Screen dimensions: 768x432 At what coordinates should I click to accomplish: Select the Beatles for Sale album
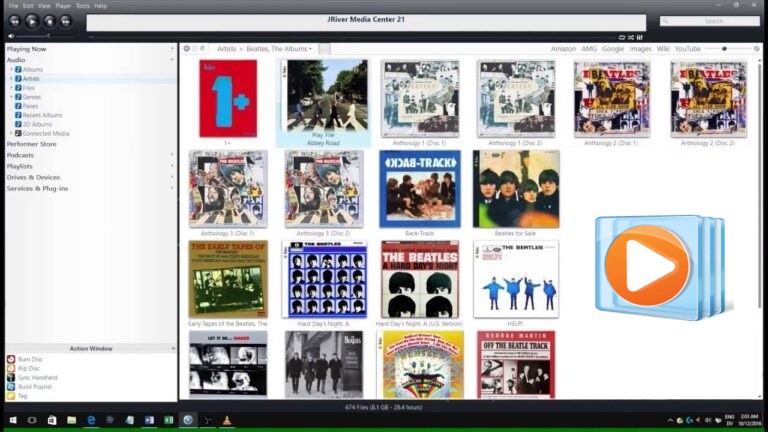[516, 189]
